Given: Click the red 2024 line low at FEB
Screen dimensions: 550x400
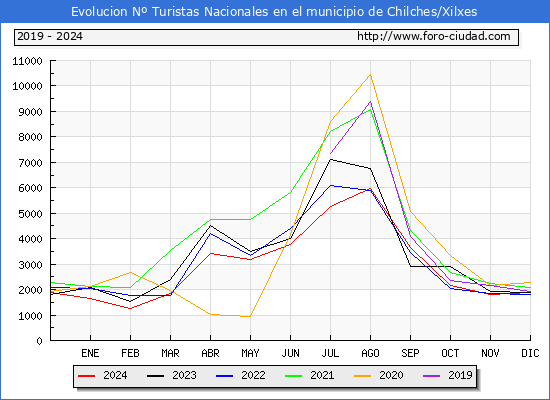Looking at the screenshot, I should click(x=130, y=308).
